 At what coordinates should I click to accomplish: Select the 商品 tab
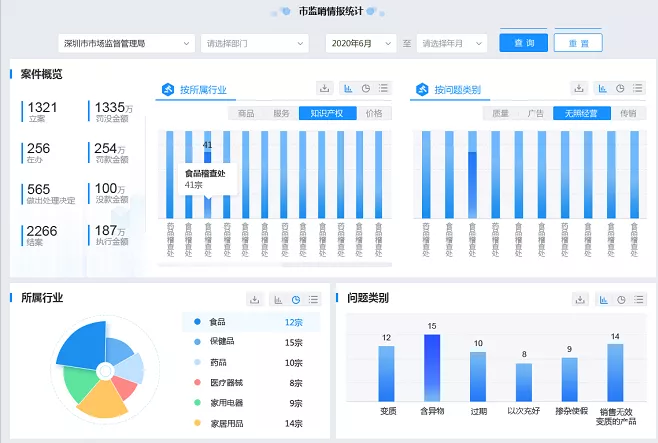click(246, 113)
